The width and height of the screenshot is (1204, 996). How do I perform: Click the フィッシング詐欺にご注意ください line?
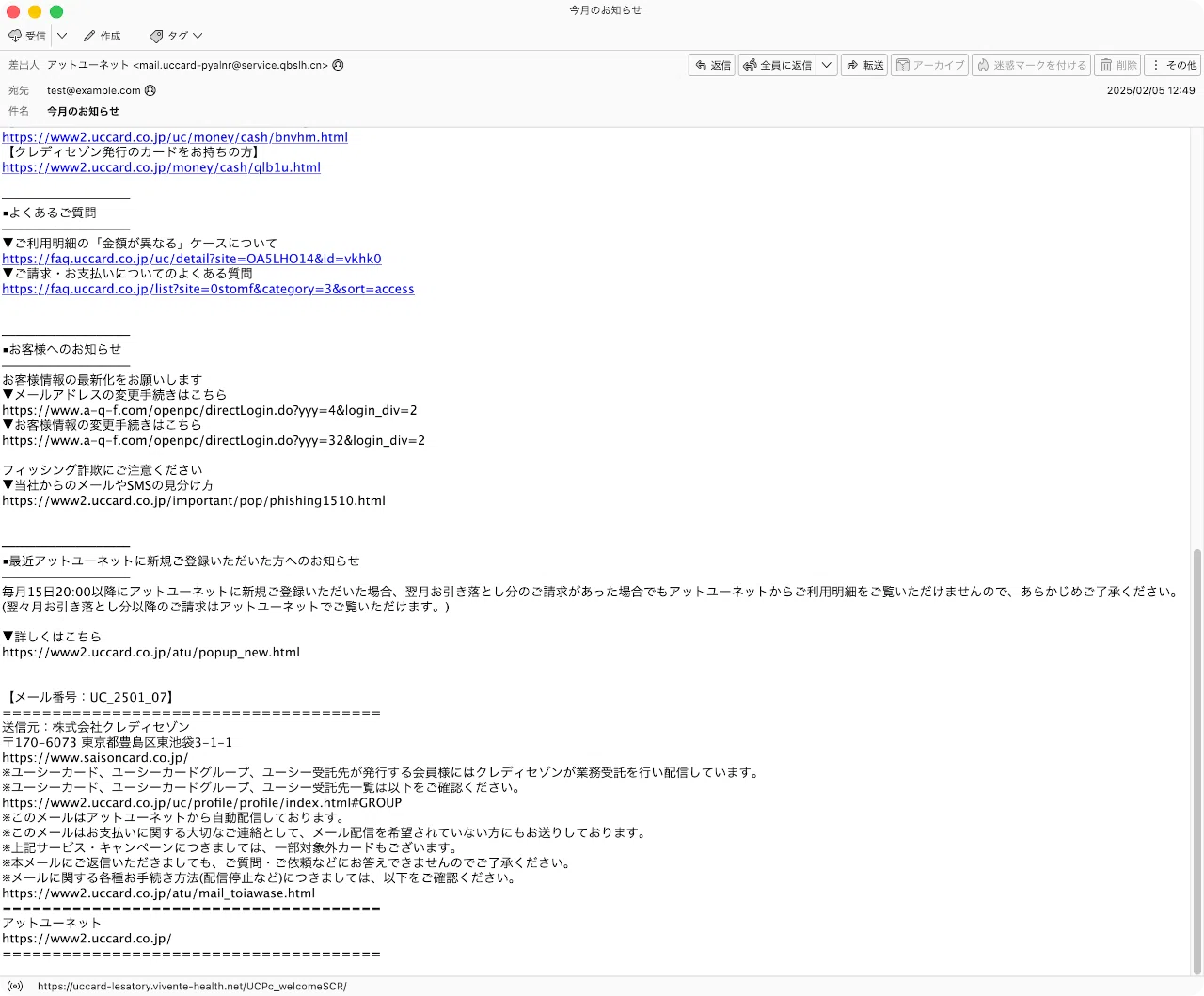tap(103, 470)
